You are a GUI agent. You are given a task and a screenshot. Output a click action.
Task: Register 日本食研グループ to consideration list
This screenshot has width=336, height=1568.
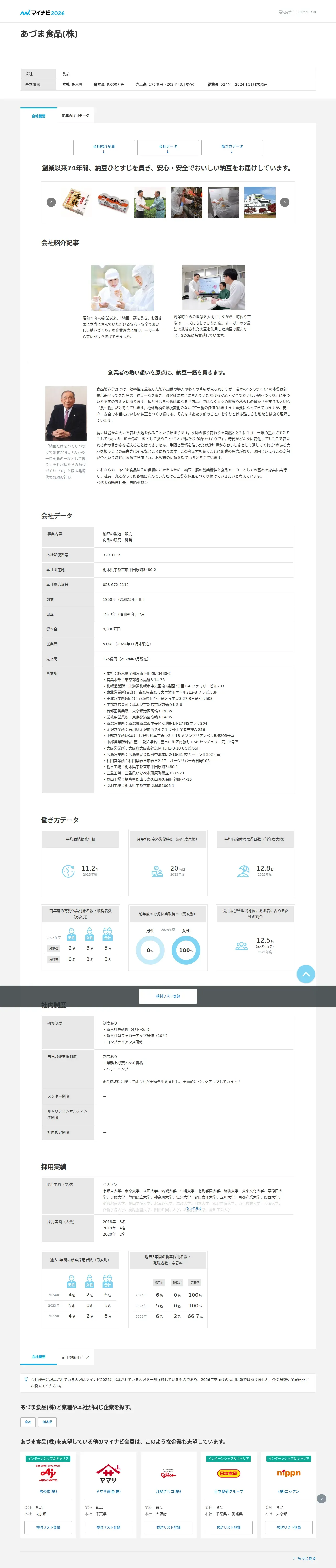point(229,1527)
